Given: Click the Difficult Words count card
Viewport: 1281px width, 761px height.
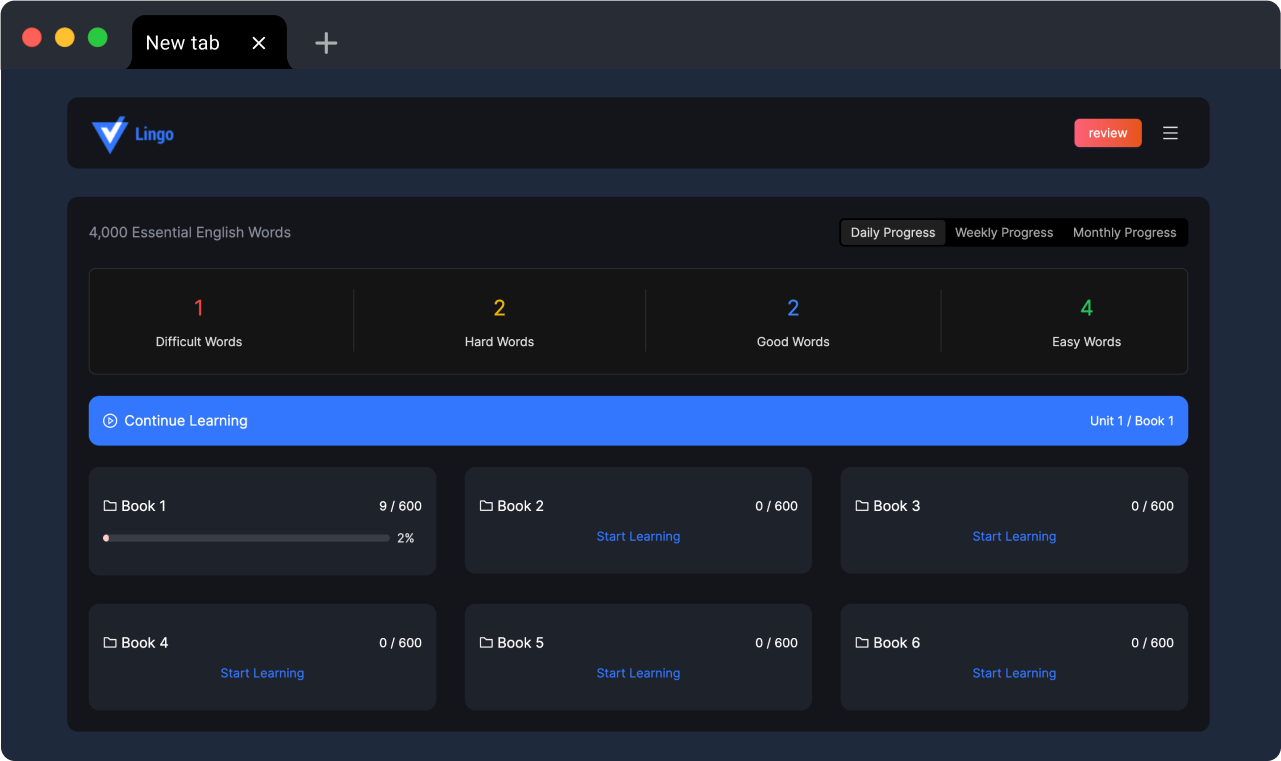Looking at the screenshot, I should pos(199,321).
